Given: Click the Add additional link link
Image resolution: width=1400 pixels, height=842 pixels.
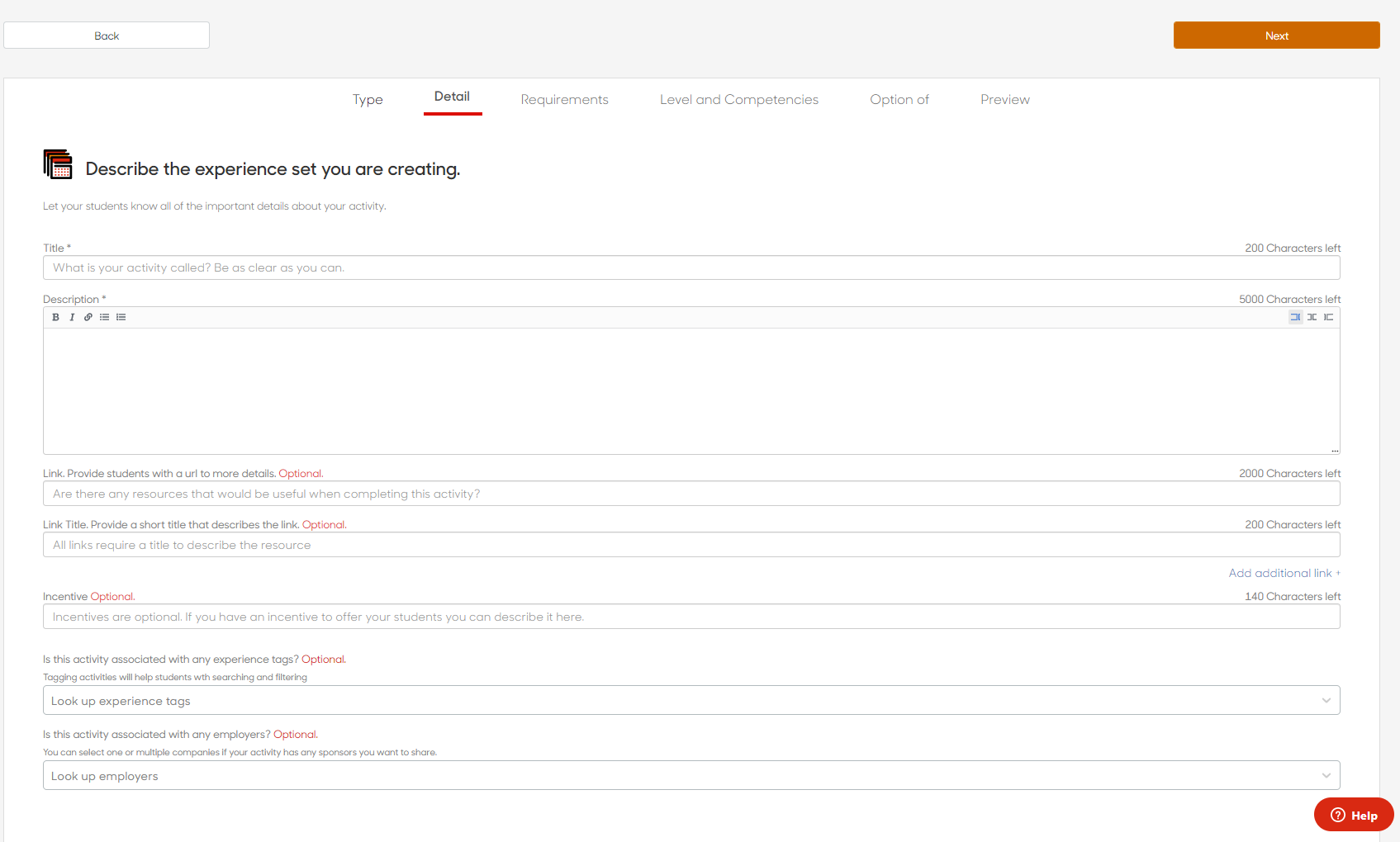Looking at the screenshot, I should (1284, 574).
